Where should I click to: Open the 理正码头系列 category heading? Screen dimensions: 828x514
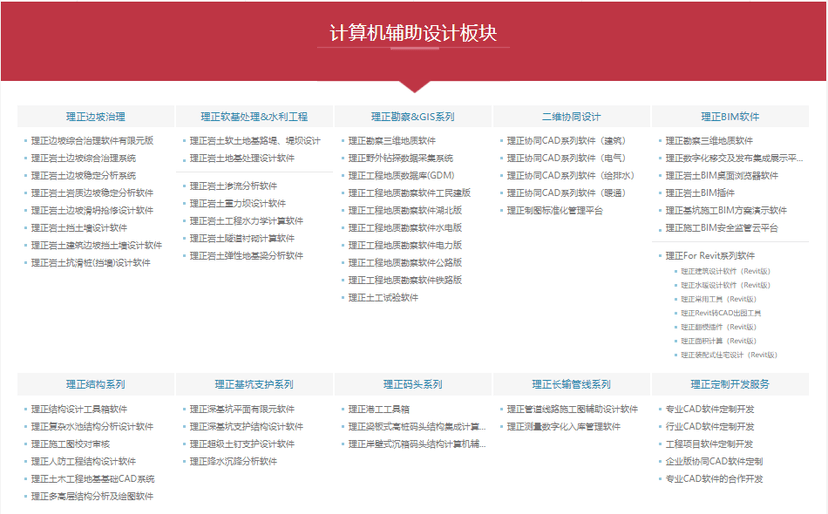click(x=412, y=385)
